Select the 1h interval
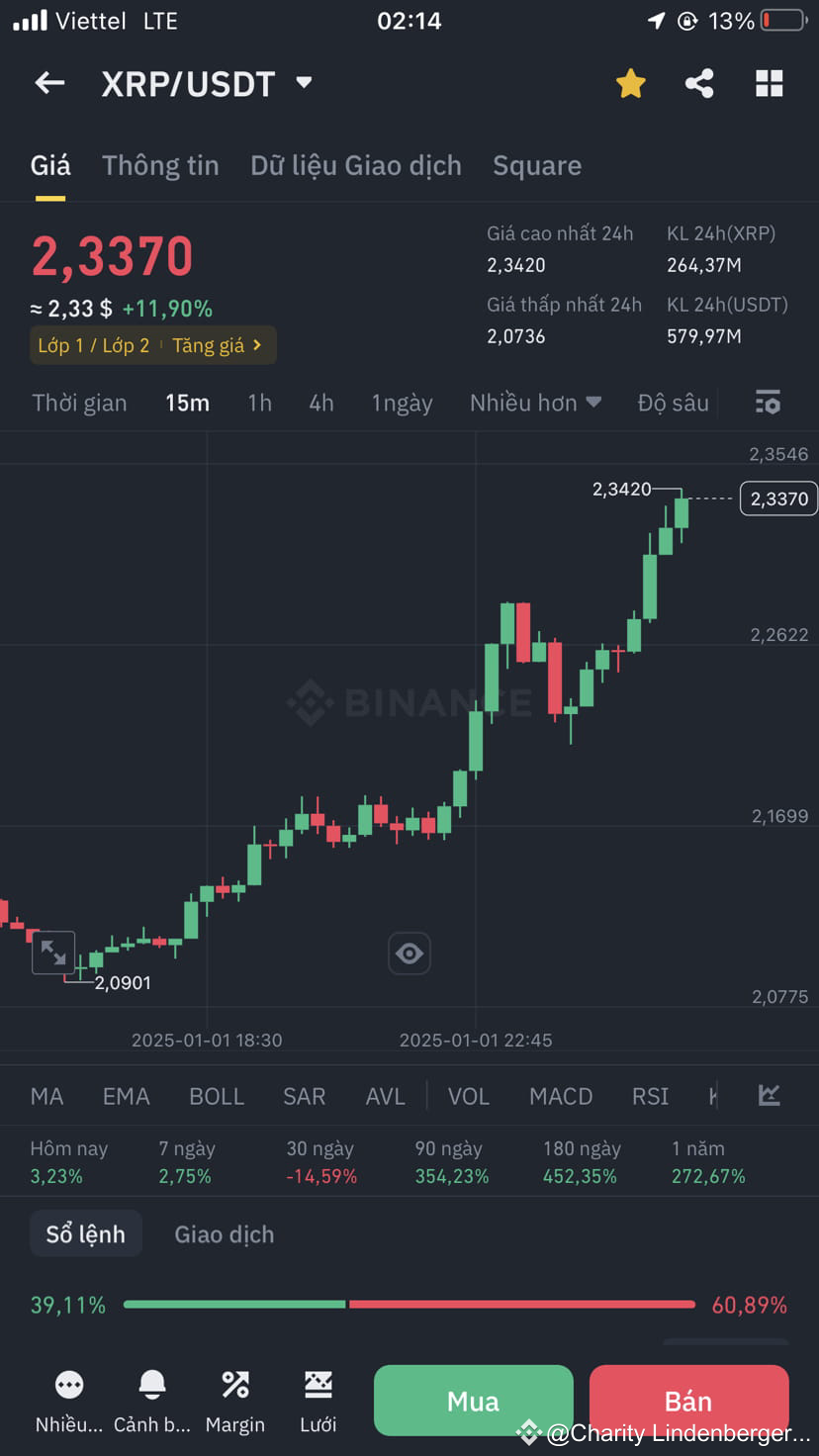 (x=259, y=403)
